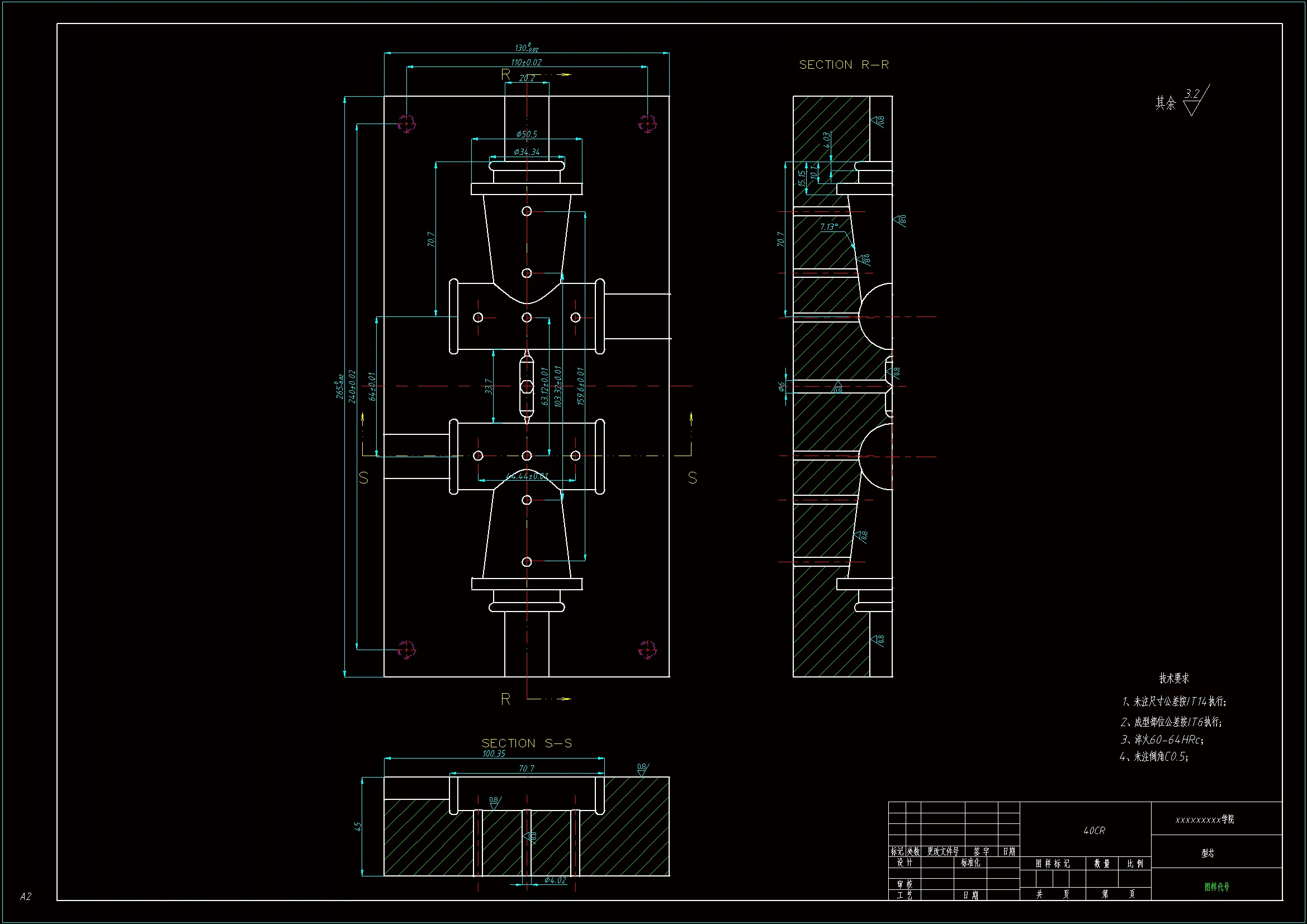The width and height of the screenshot is (1307, 924).
Task: Click the 比例 scale cell in title block
Action: pyautogui.click(x=1134, y=864)
